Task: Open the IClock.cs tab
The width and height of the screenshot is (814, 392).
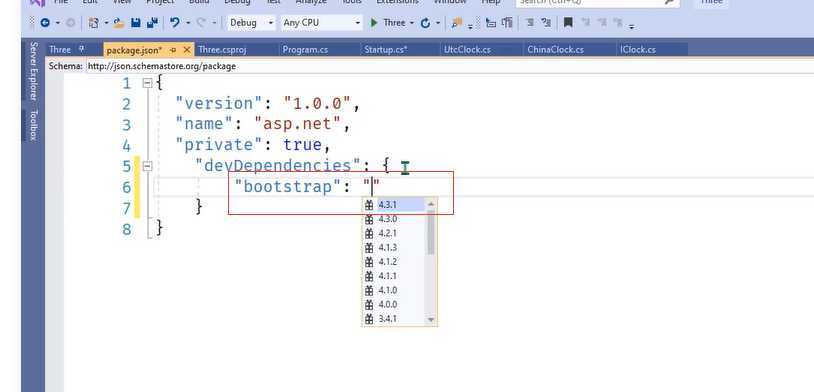Action: click(x=638, y=50)
